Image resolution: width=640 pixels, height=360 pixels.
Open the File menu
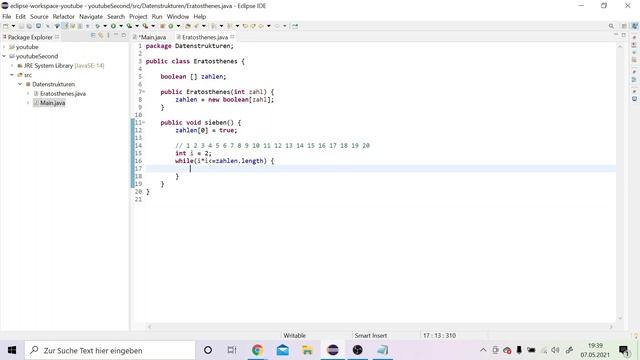(7, 16)
